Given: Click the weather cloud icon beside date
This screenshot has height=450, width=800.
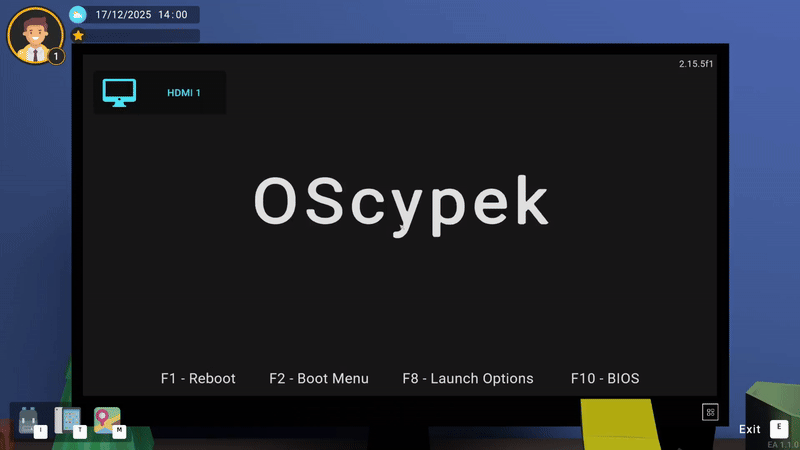Looking at the screenshot, I should click(x=78, y=14).
